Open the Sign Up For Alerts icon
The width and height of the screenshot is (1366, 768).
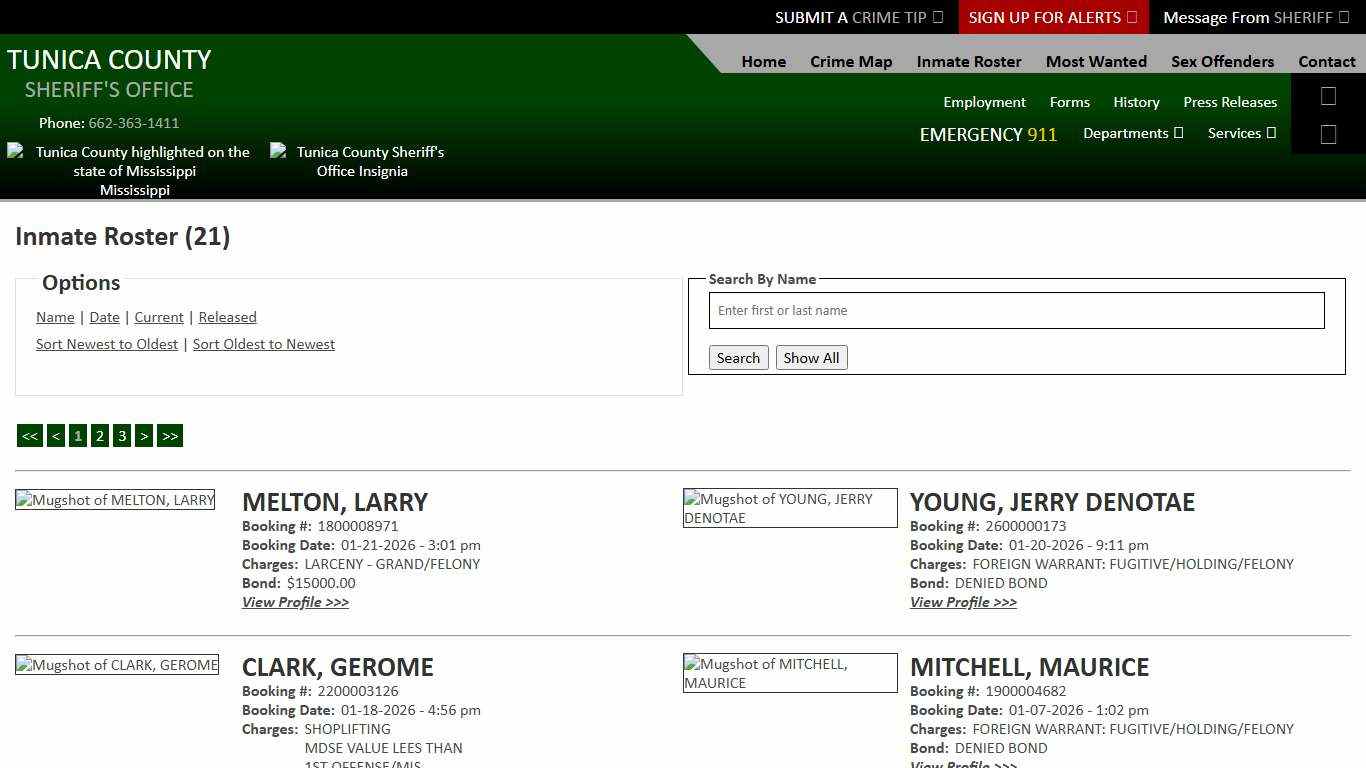(x=1130, y=17)
